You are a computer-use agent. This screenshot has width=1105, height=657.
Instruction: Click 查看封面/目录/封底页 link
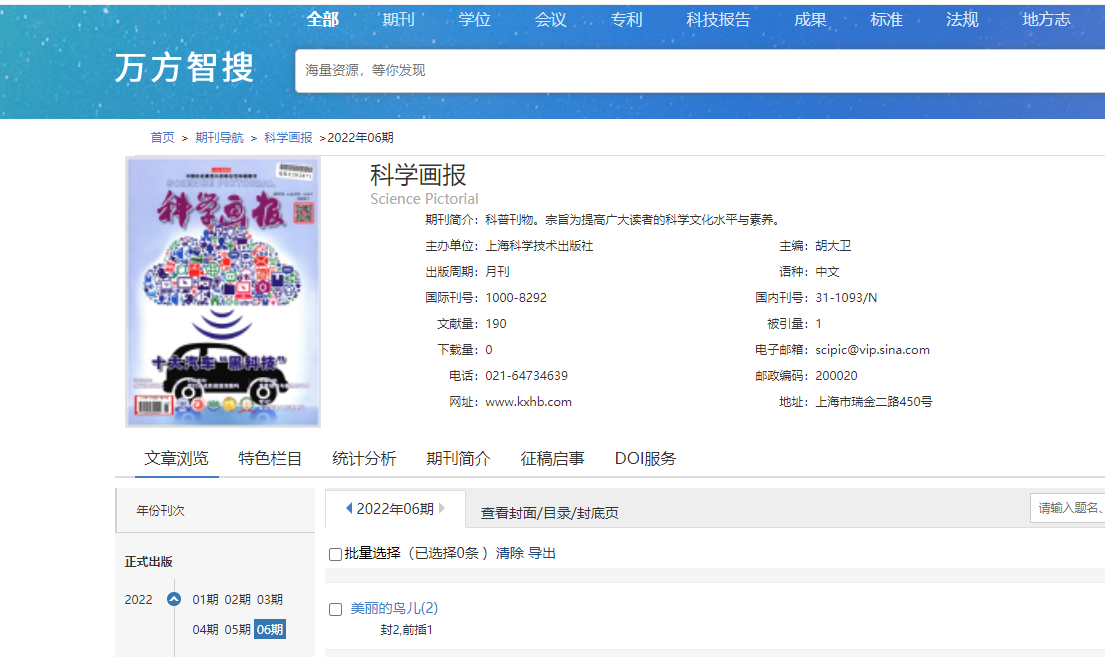(549, 513)
